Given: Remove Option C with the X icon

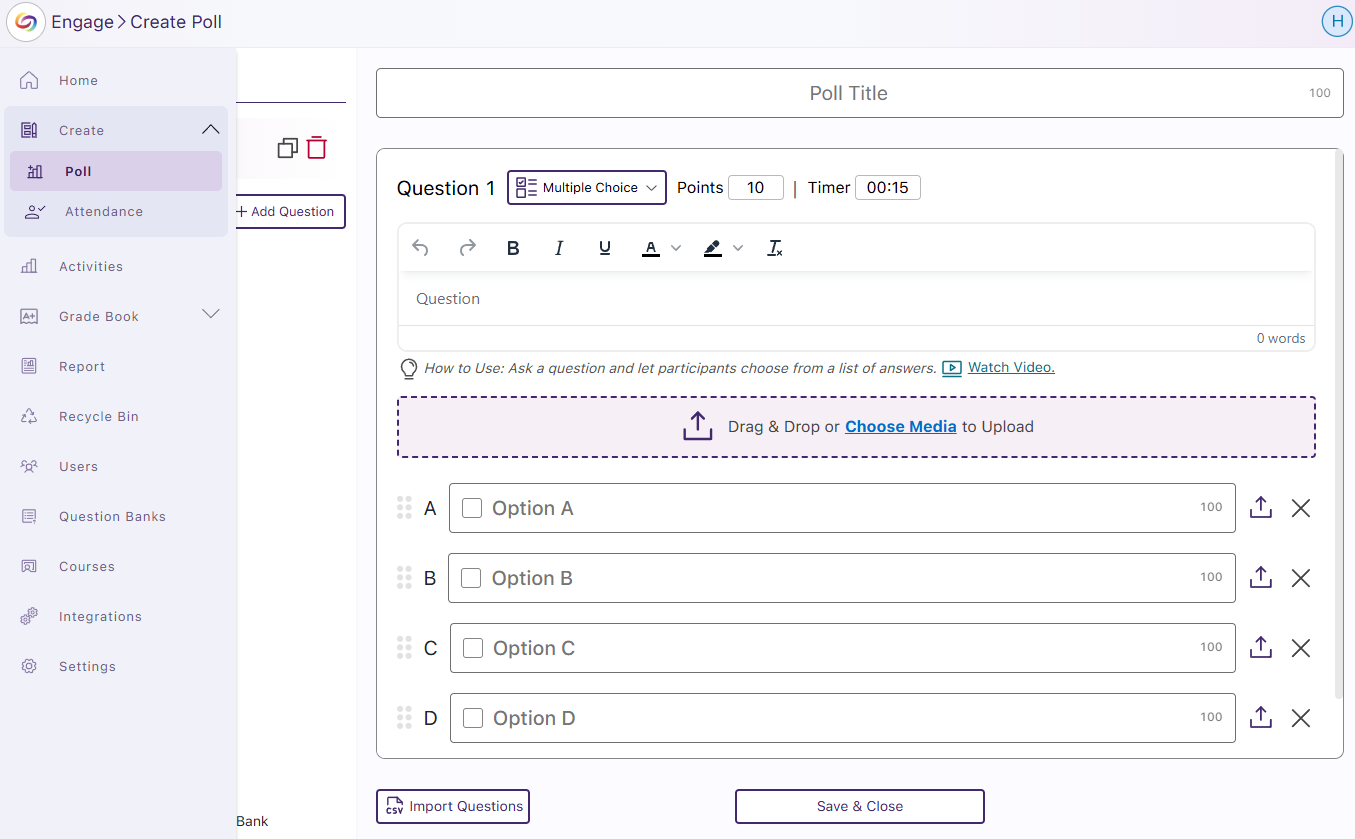Looking at the screenshot, I should click(x=1300, y=648).
